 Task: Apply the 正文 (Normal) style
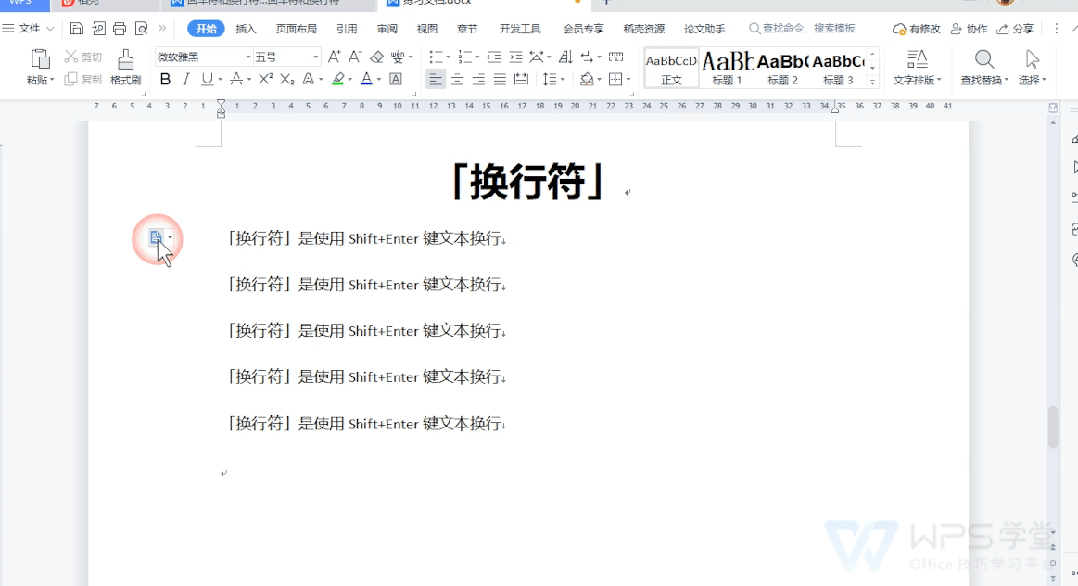click(x=671, y=67)
